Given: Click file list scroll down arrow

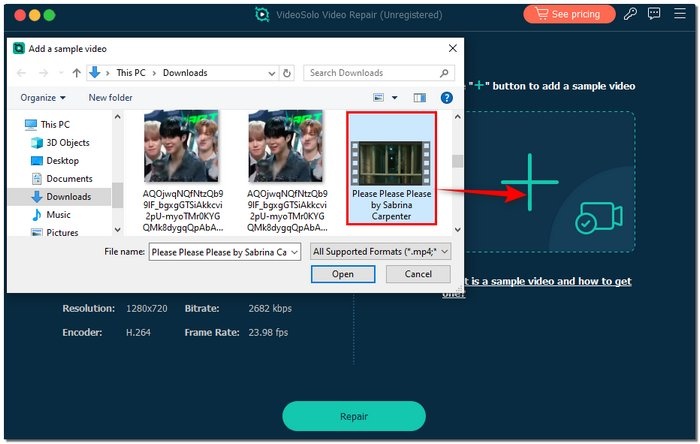Looking at the screenshot, I should pos(457,230).
